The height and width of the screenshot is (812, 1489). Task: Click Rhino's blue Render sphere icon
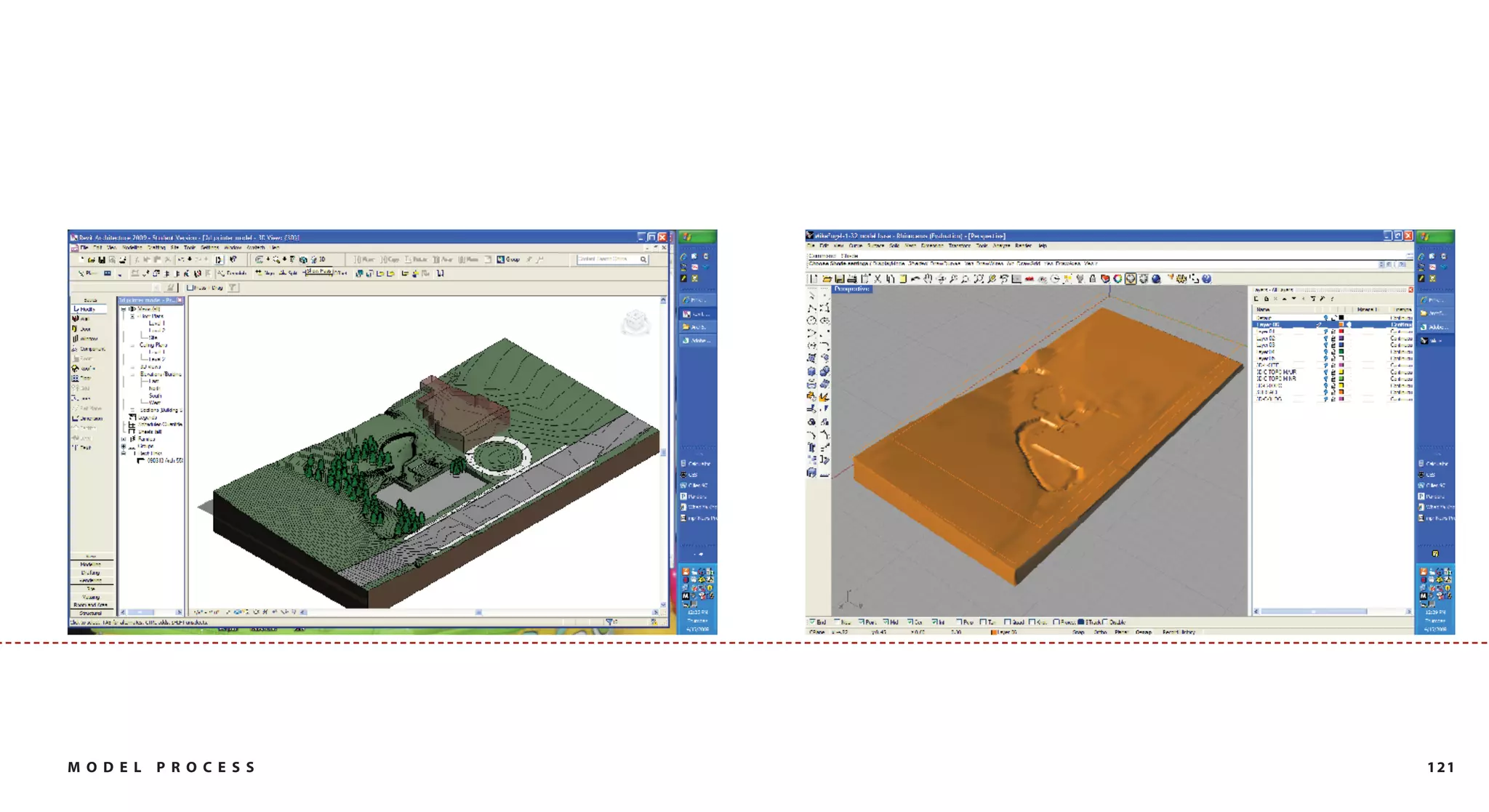1156,278
